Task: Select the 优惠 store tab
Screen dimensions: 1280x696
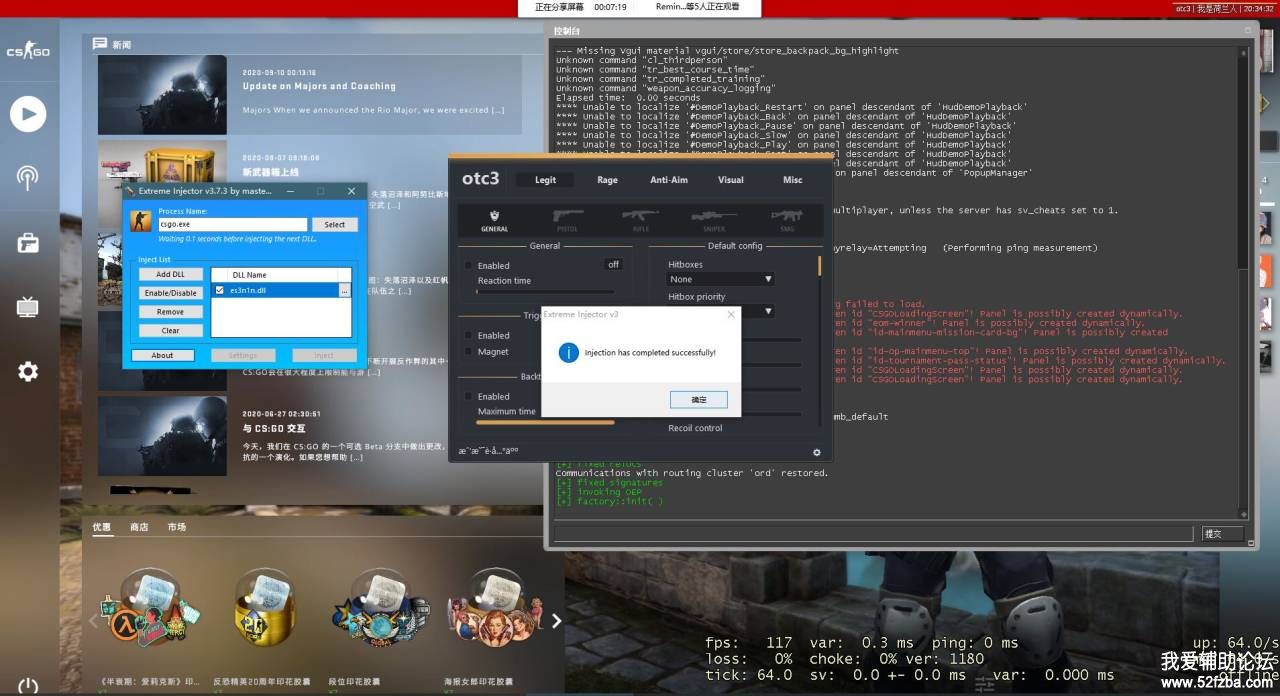Action: click(x=102, y=526)
